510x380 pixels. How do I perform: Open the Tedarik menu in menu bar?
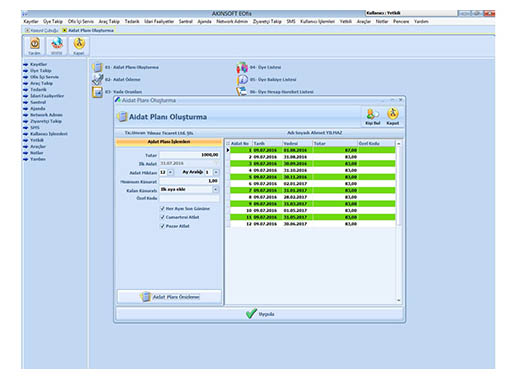(x=132, y=22)
